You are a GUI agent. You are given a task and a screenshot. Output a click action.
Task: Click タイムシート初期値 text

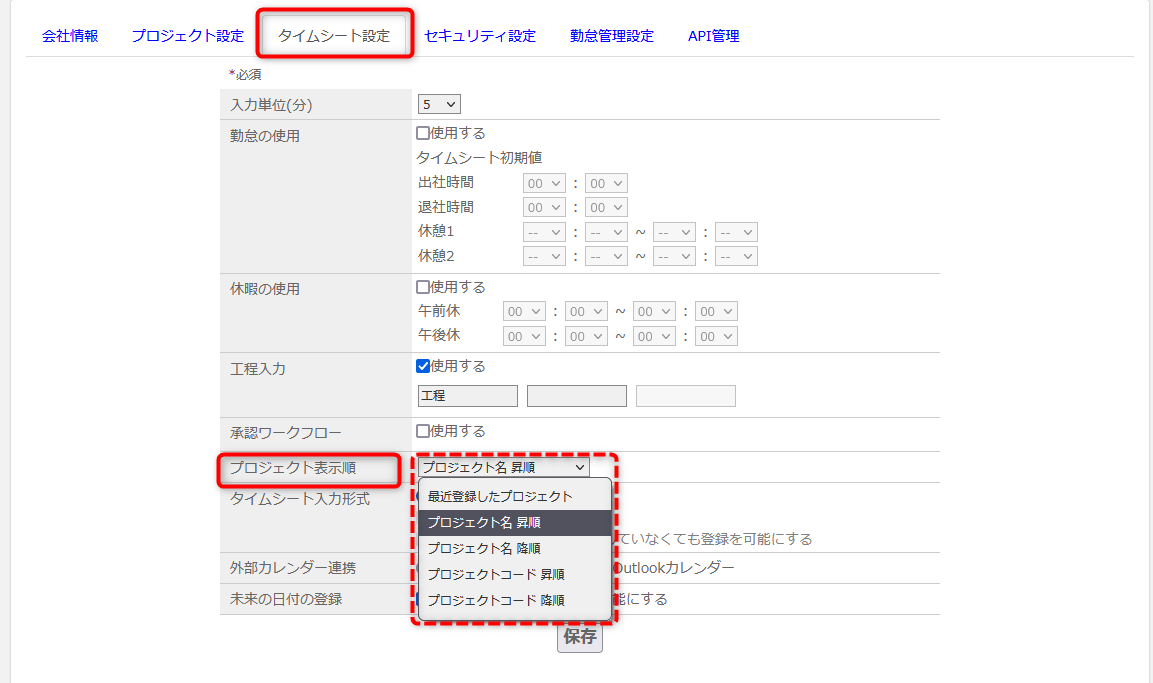[x=479, y=157]
